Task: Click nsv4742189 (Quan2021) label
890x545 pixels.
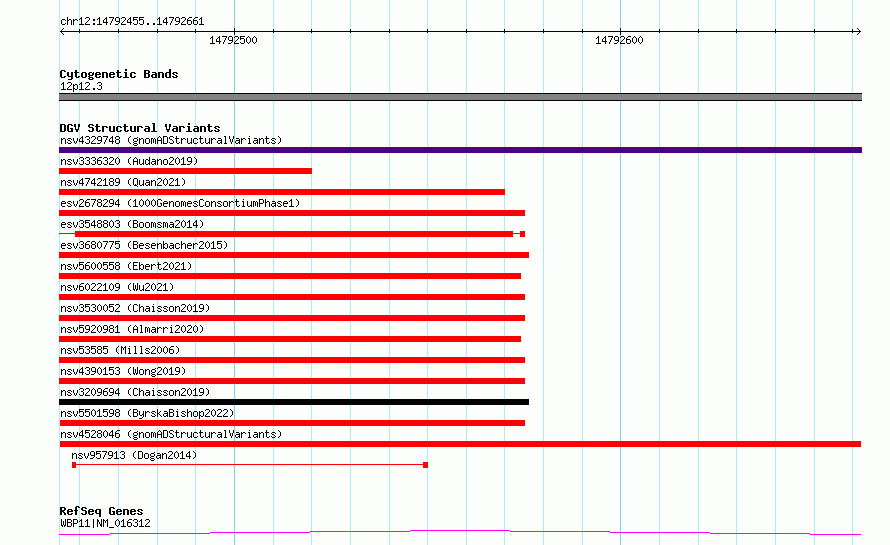Action: tap(123, 182)
